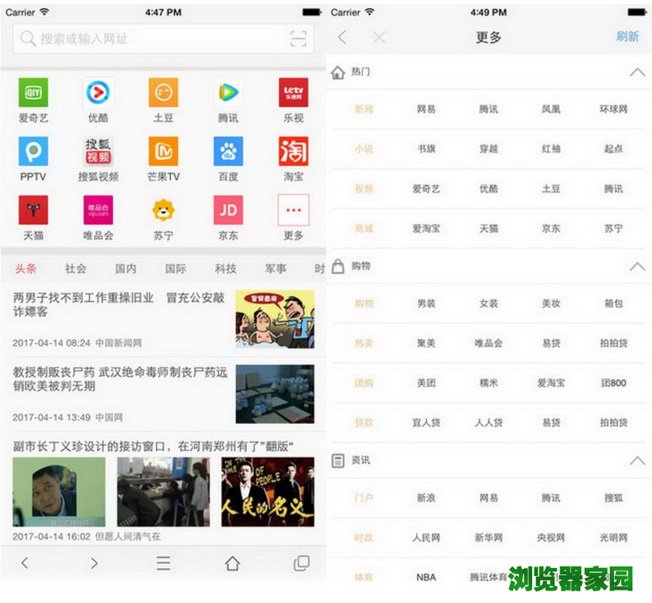
Task: Switch to the 科技 news tab
Action: (x=226, y=269)
